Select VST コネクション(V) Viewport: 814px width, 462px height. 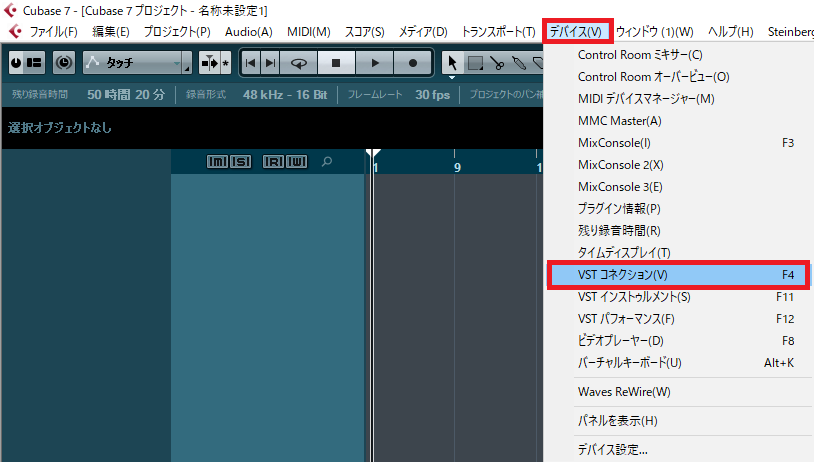[678, 275]
